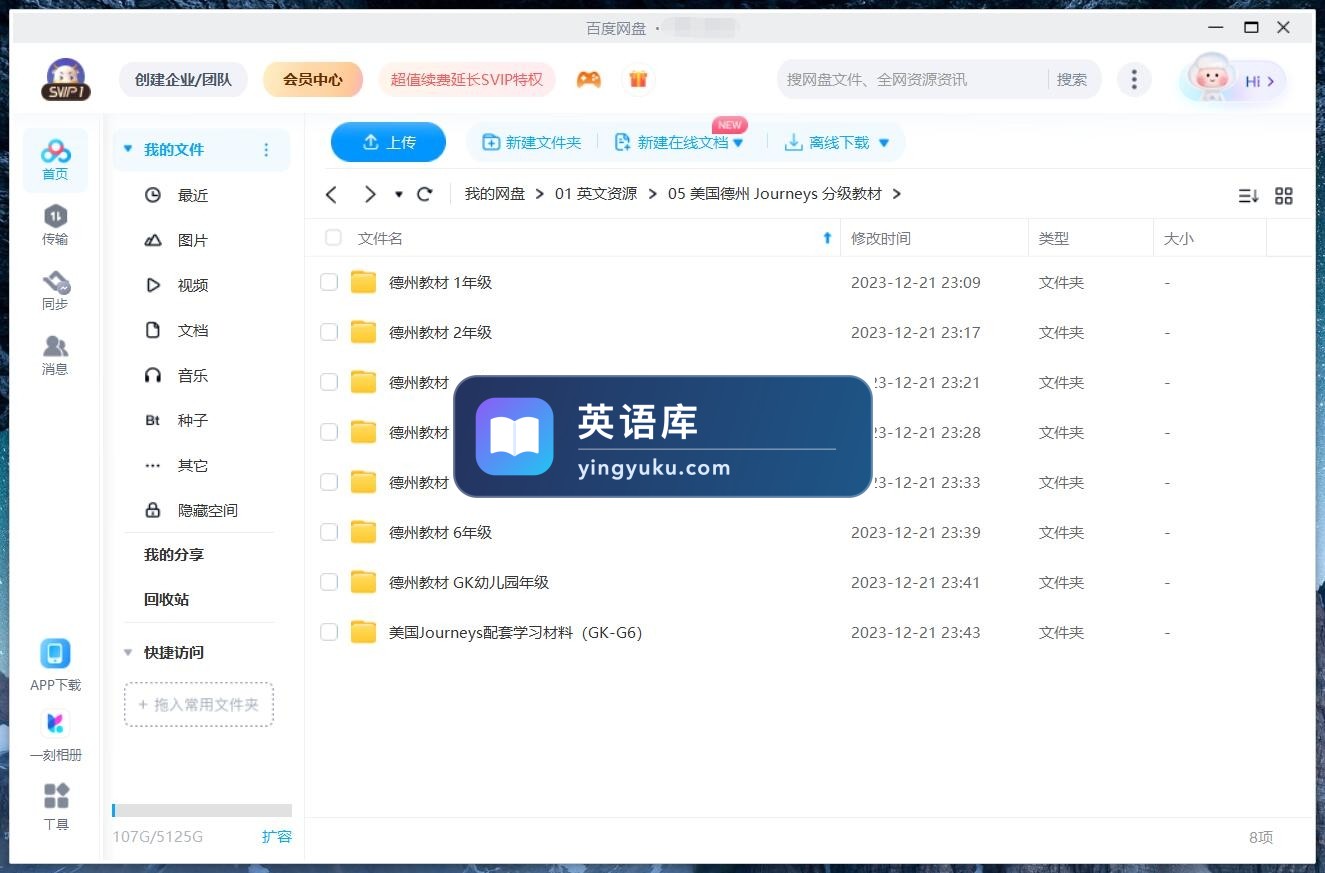Expand the 快捷访问 section
This screenshot has height=873, width=1325.
(x=128, y=652)
